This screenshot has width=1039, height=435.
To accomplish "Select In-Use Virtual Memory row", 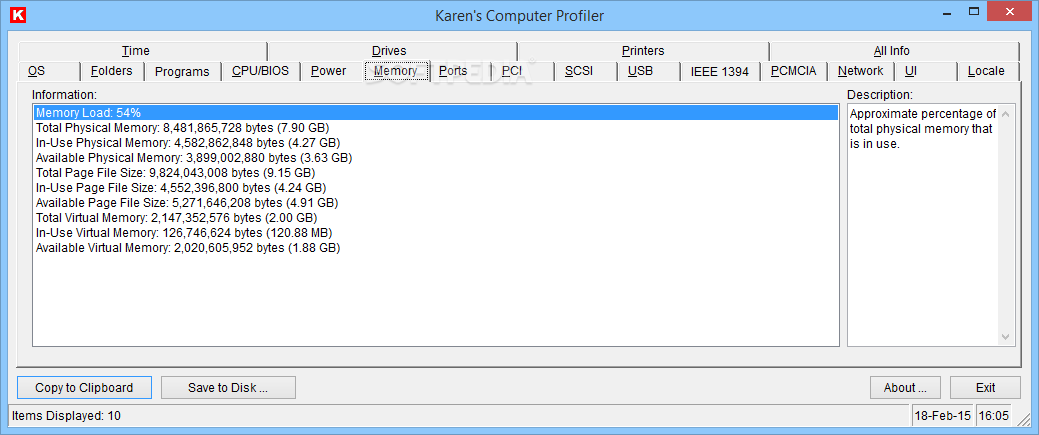I will (x=435, y=233).
